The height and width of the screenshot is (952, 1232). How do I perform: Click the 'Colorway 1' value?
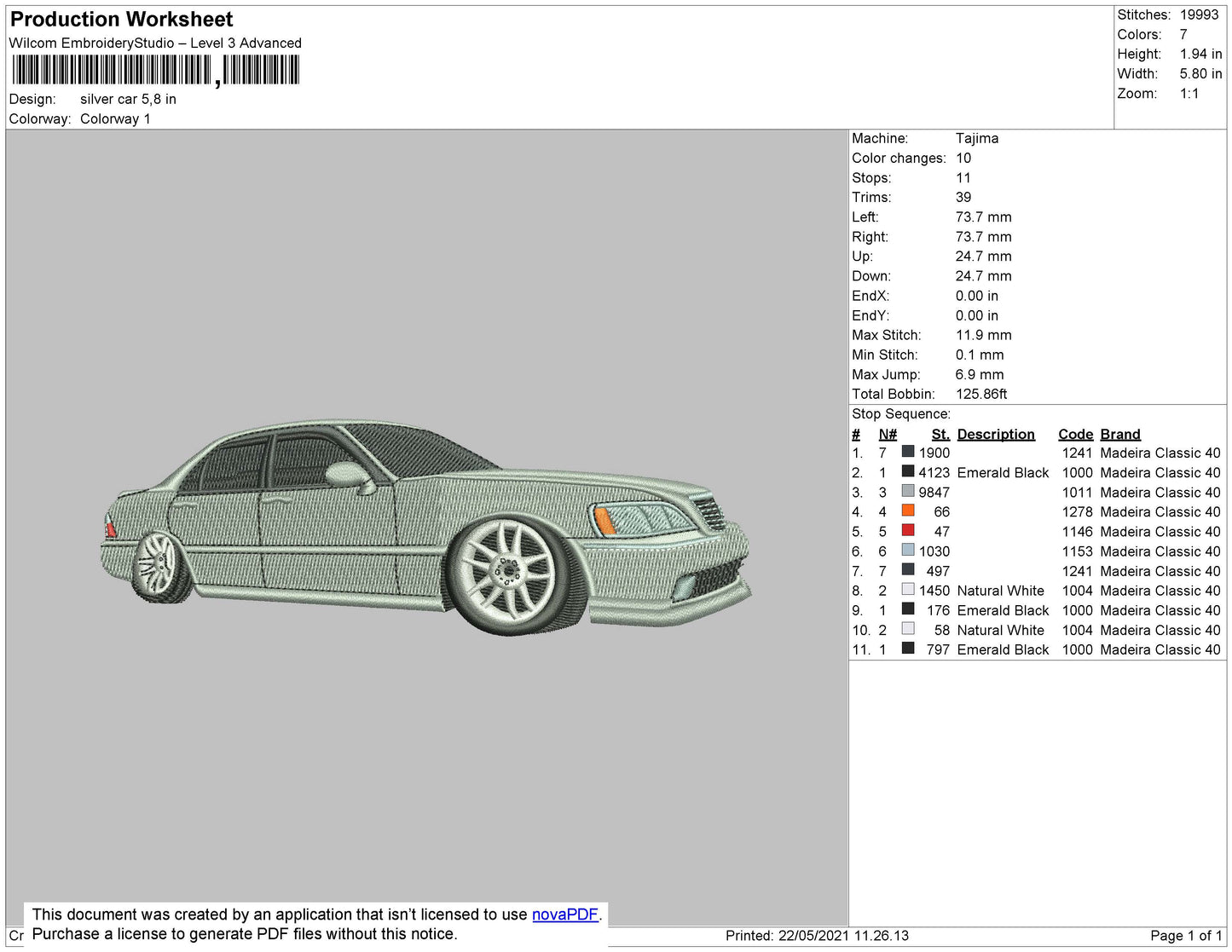[115, 118]
